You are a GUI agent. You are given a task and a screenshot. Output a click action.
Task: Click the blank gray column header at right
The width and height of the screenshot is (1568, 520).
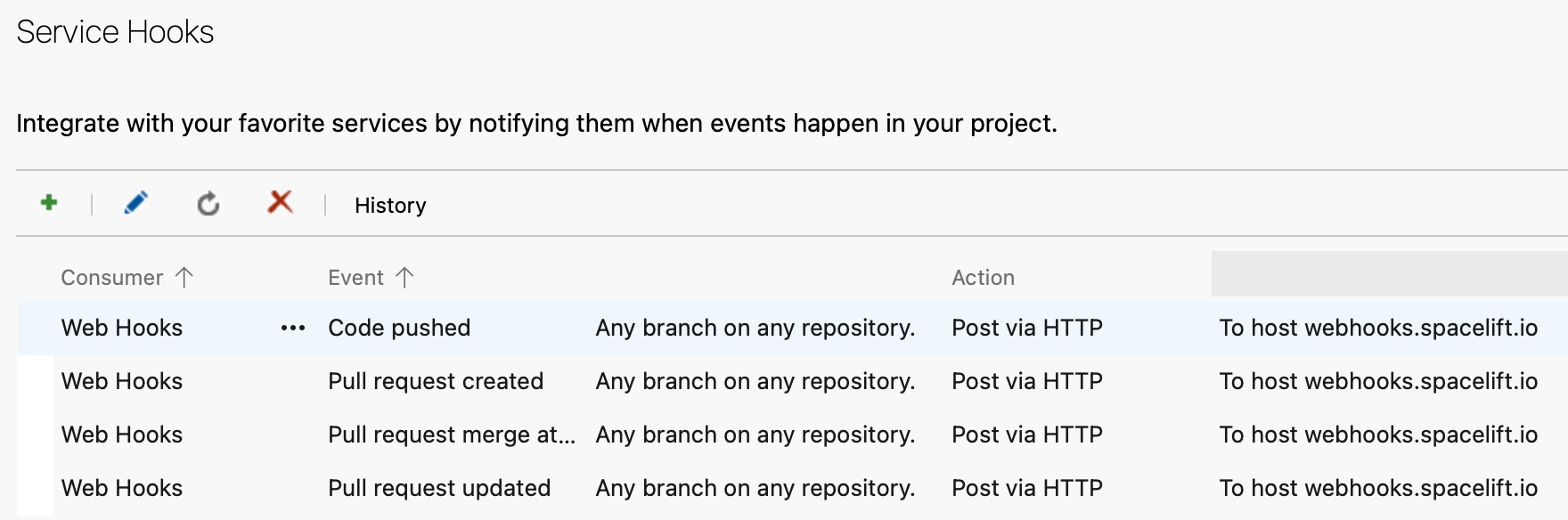pos(1388,274)
